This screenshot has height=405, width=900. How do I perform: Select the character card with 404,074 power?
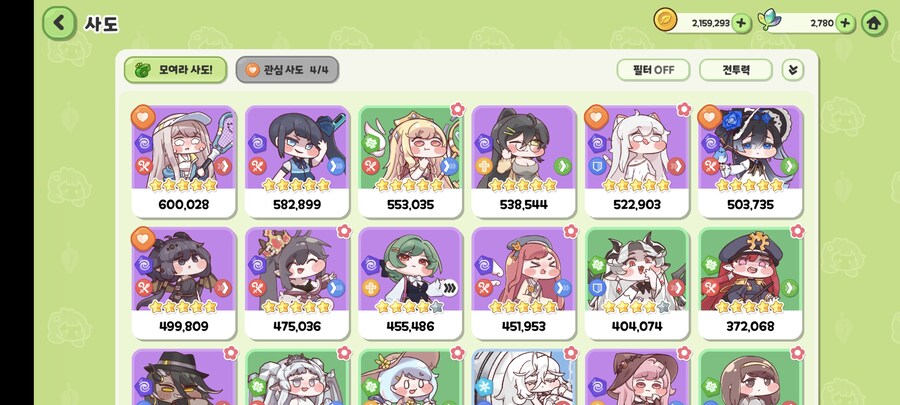pyautogui.click(x=637, y=283)
